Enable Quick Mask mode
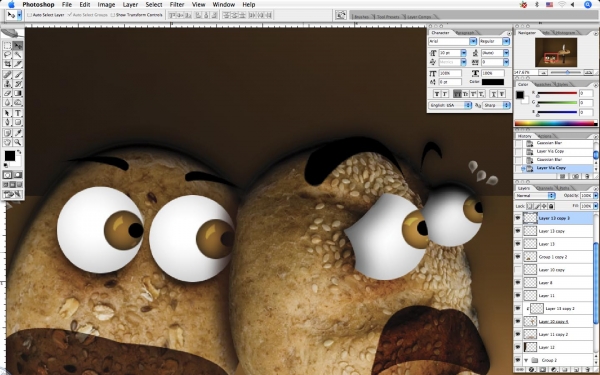 pos(18,175)
